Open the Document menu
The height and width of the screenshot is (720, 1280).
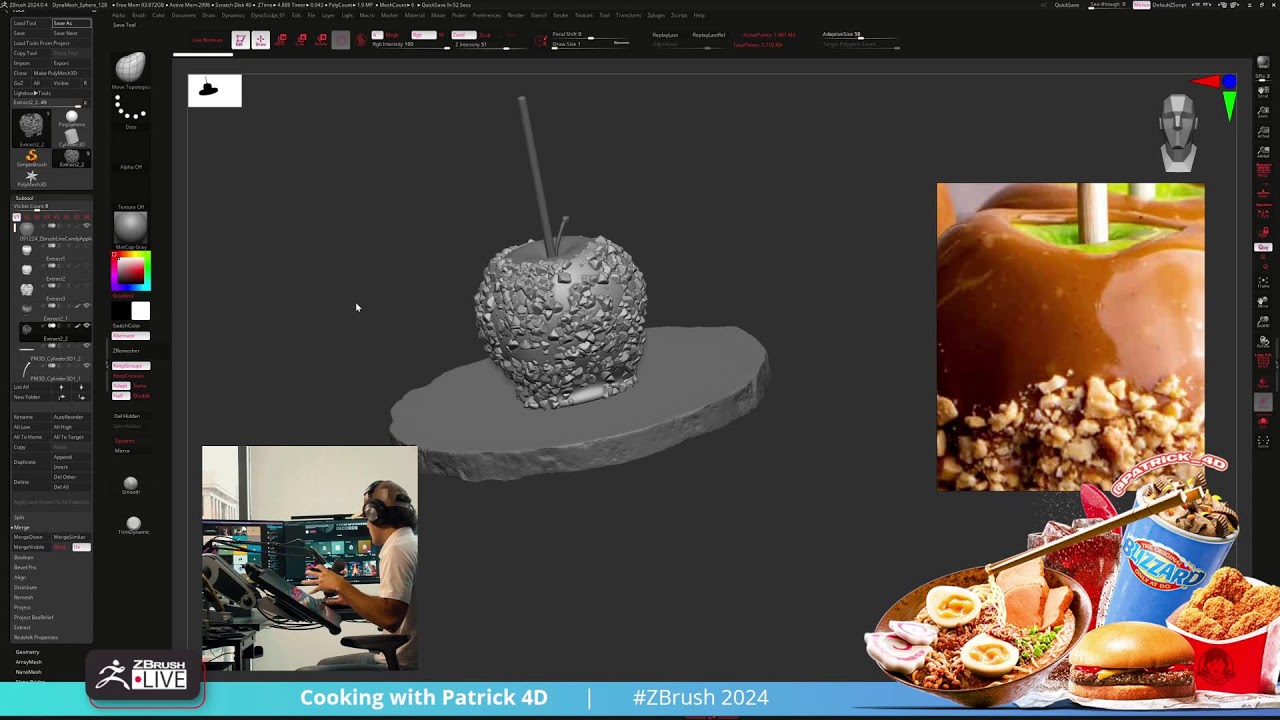tap(184, 15)
